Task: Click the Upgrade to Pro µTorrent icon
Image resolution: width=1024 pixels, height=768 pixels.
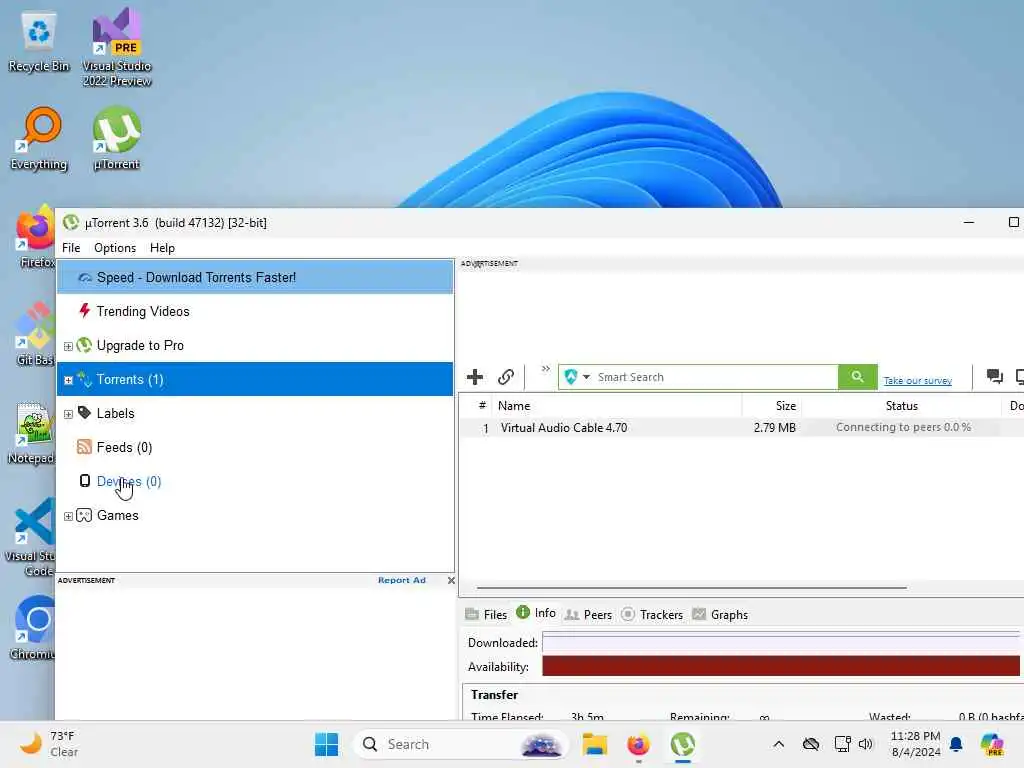Action: click(x=84, y=345)
